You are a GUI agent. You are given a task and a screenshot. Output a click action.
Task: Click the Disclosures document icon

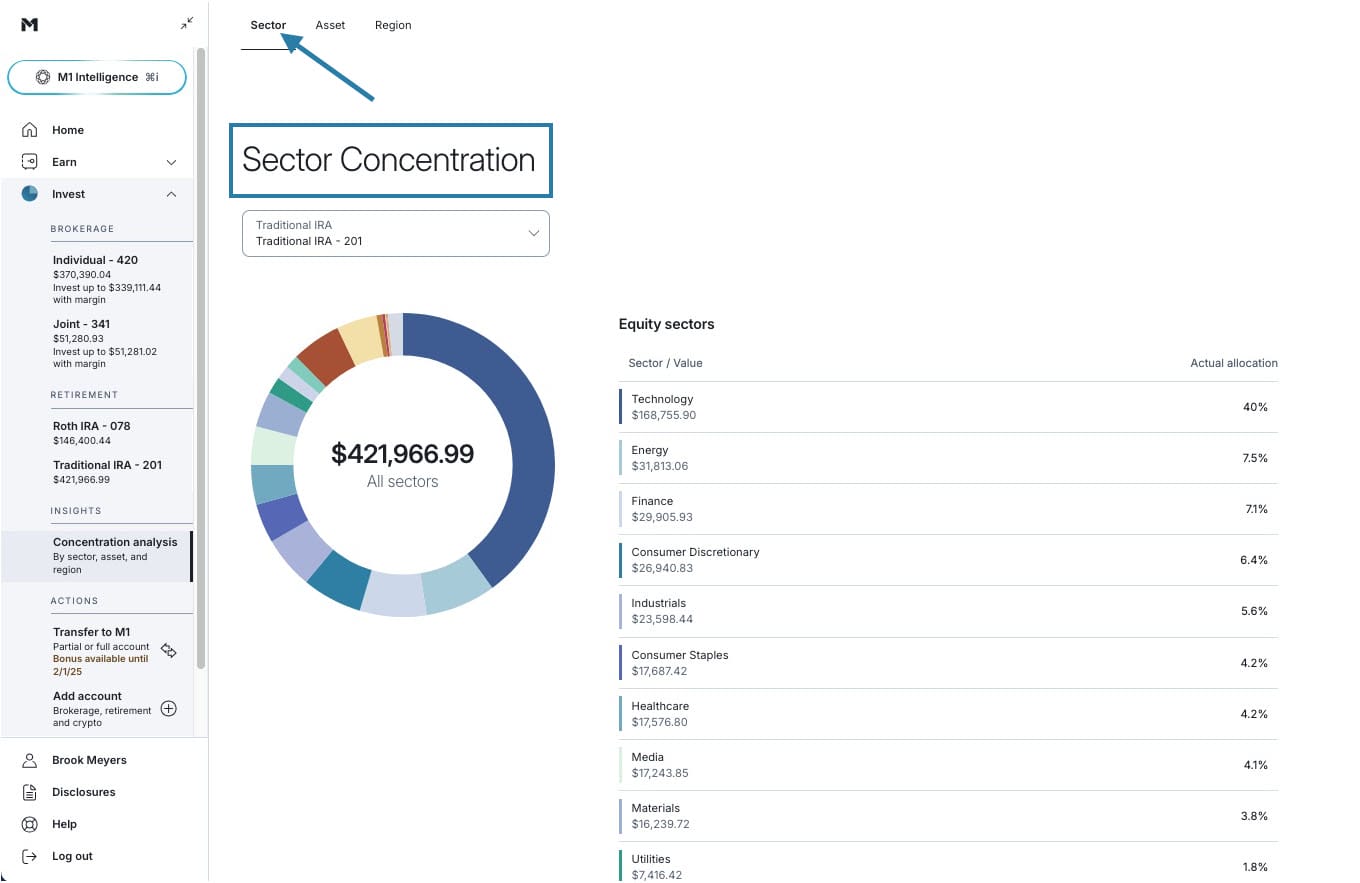click(30, 792)
